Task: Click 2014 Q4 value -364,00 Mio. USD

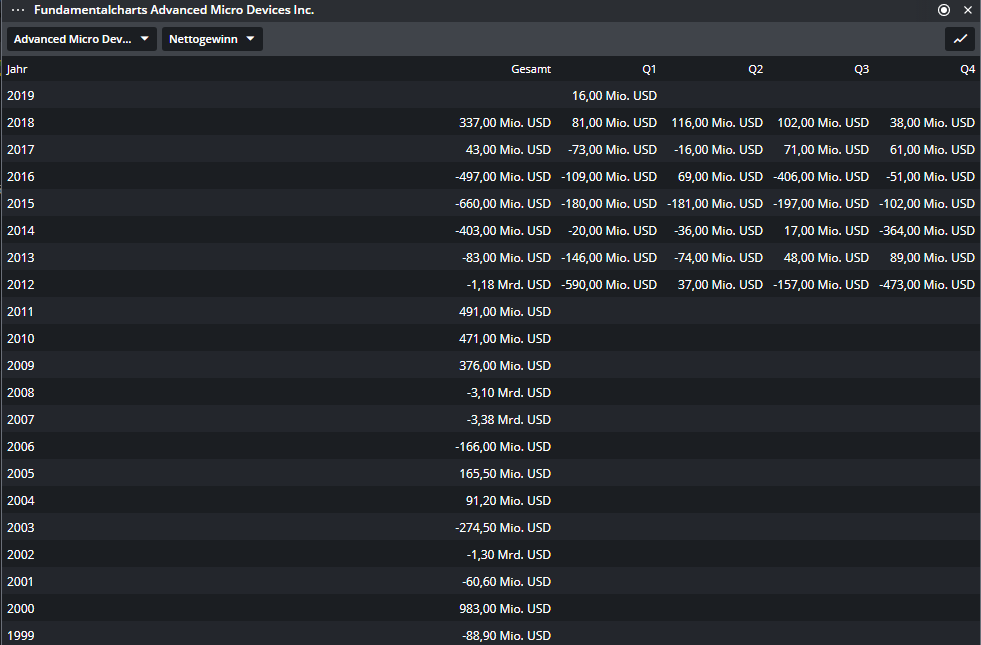Action: tap(927, 230)
